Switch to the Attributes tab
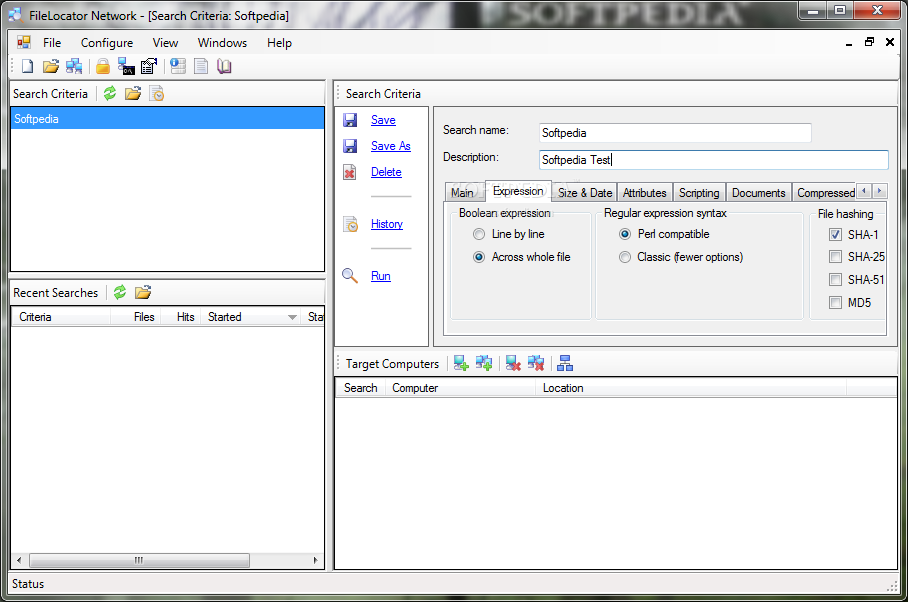 click(645, 193)
